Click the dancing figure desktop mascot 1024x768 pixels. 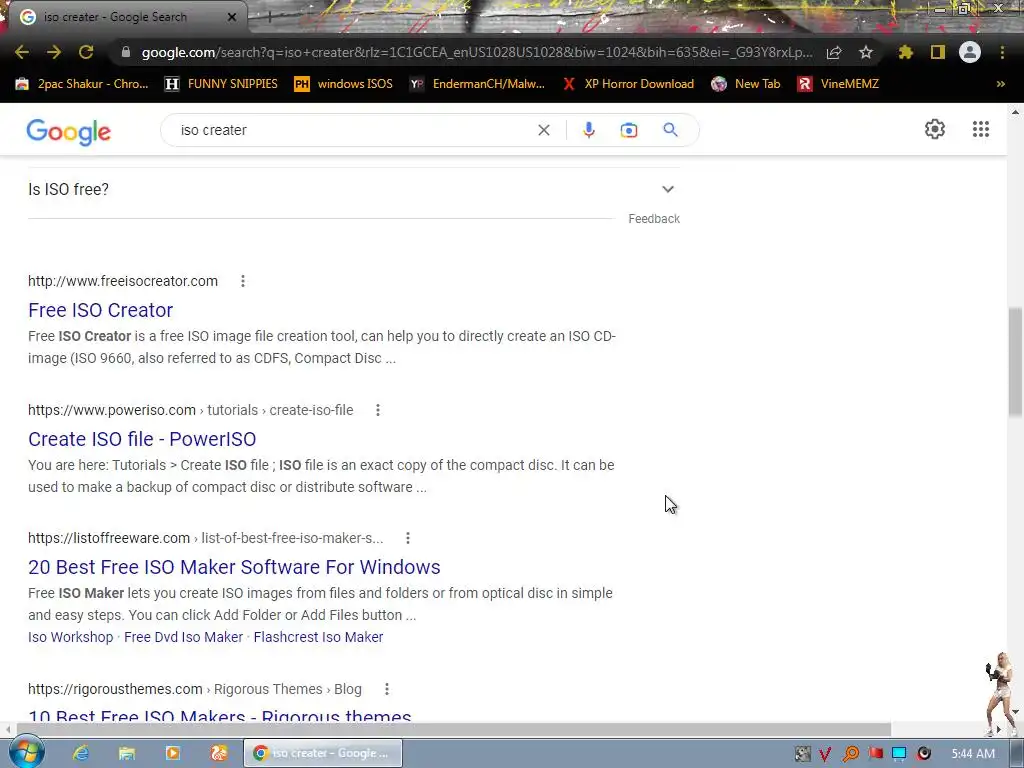pyautogui.click(x=1001, y=694)
